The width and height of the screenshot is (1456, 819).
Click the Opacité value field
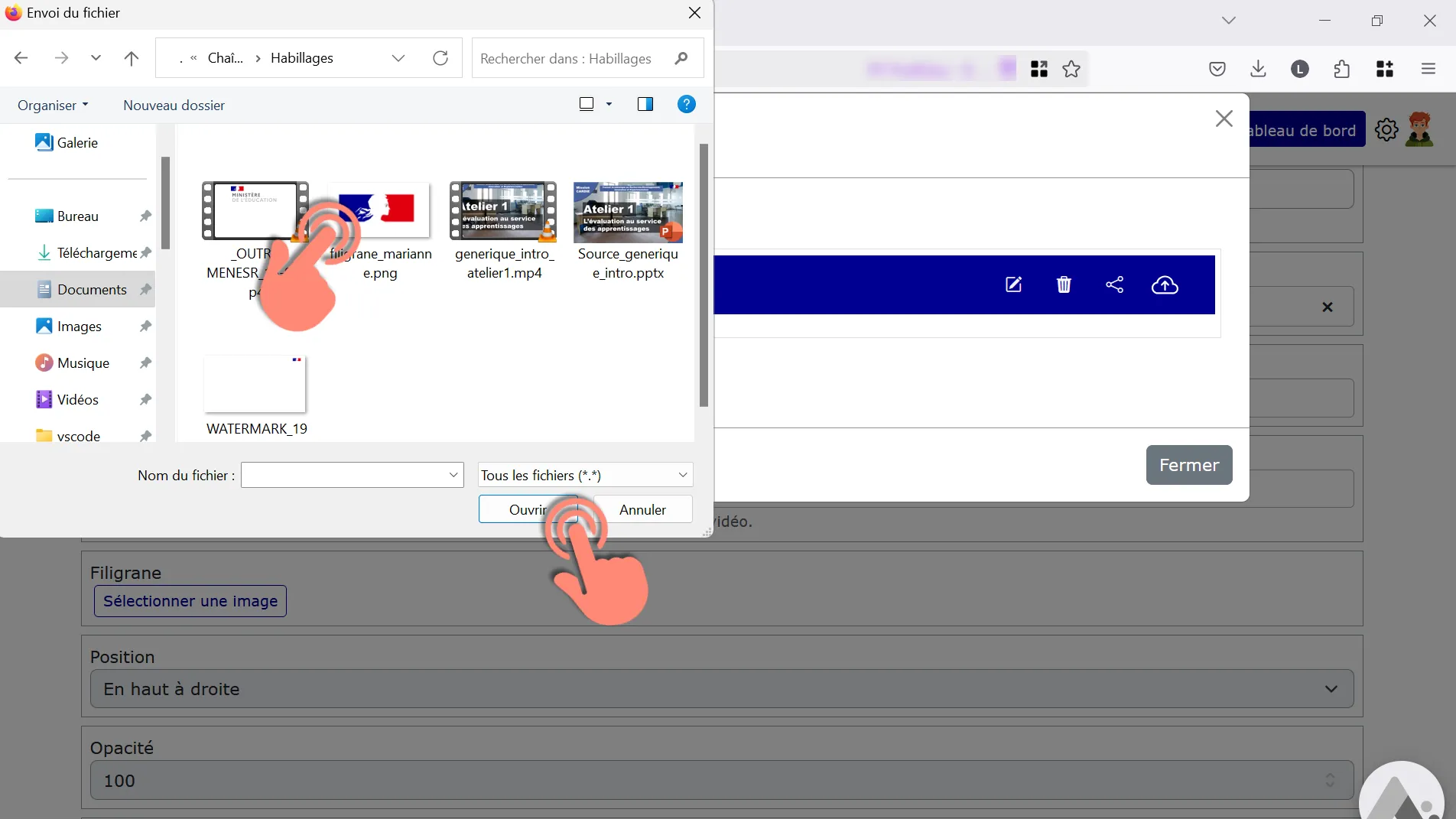pos(722,781)
